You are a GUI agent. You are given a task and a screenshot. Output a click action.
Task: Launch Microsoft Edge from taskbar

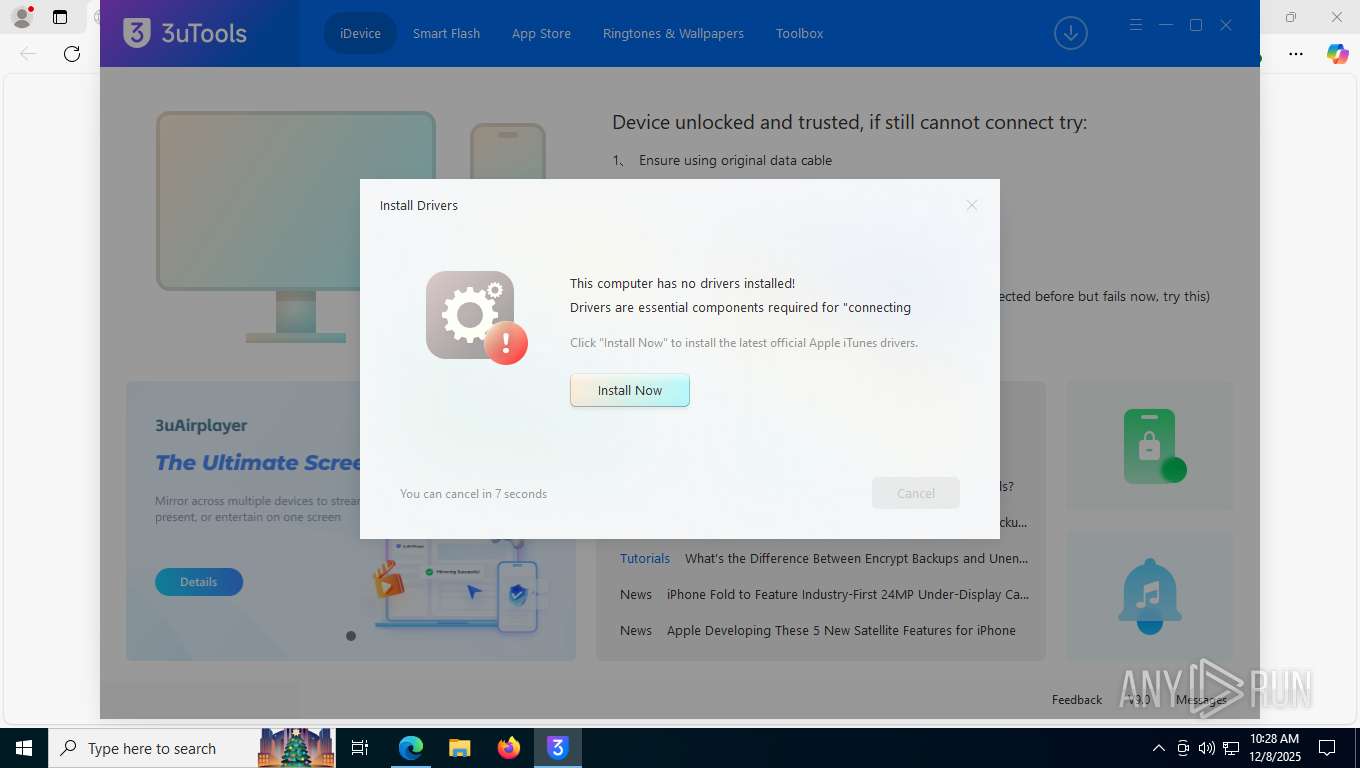click(411, 748)
